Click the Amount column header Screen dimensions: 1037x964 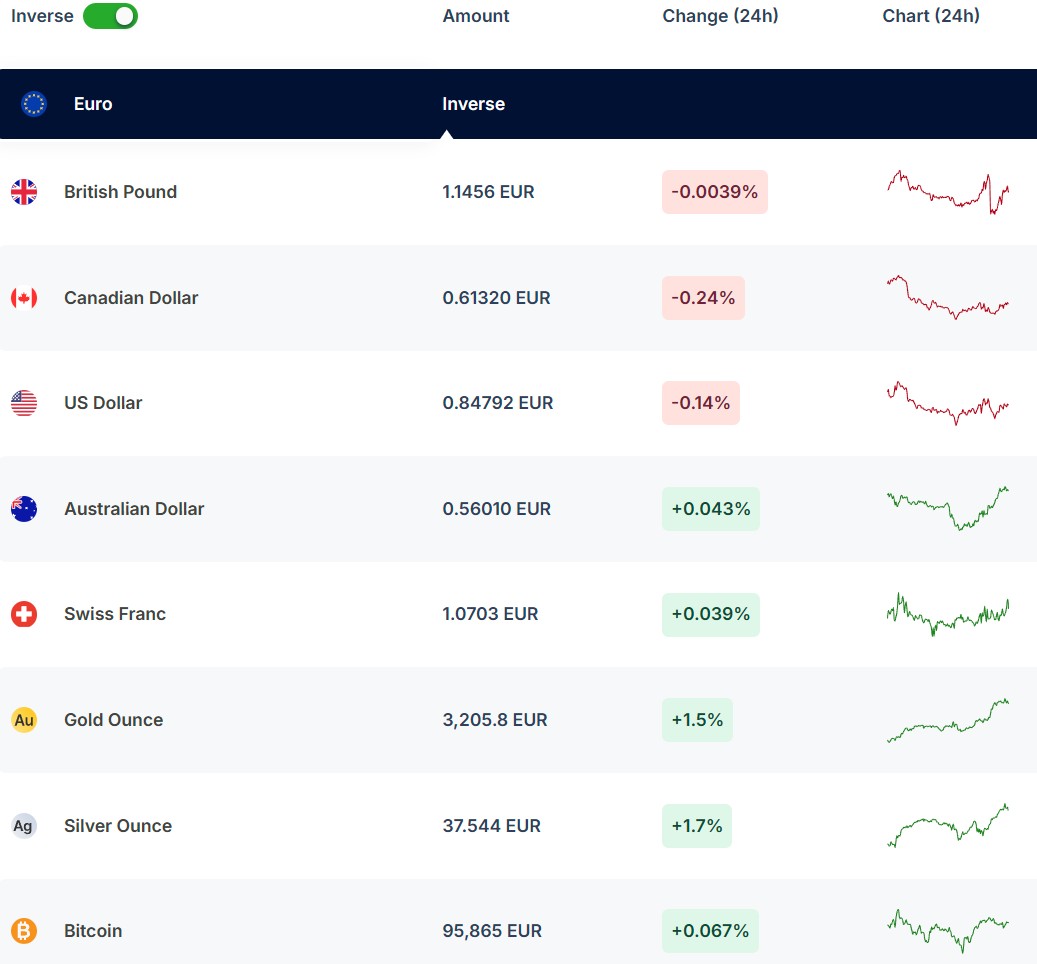tap(476, 16)
